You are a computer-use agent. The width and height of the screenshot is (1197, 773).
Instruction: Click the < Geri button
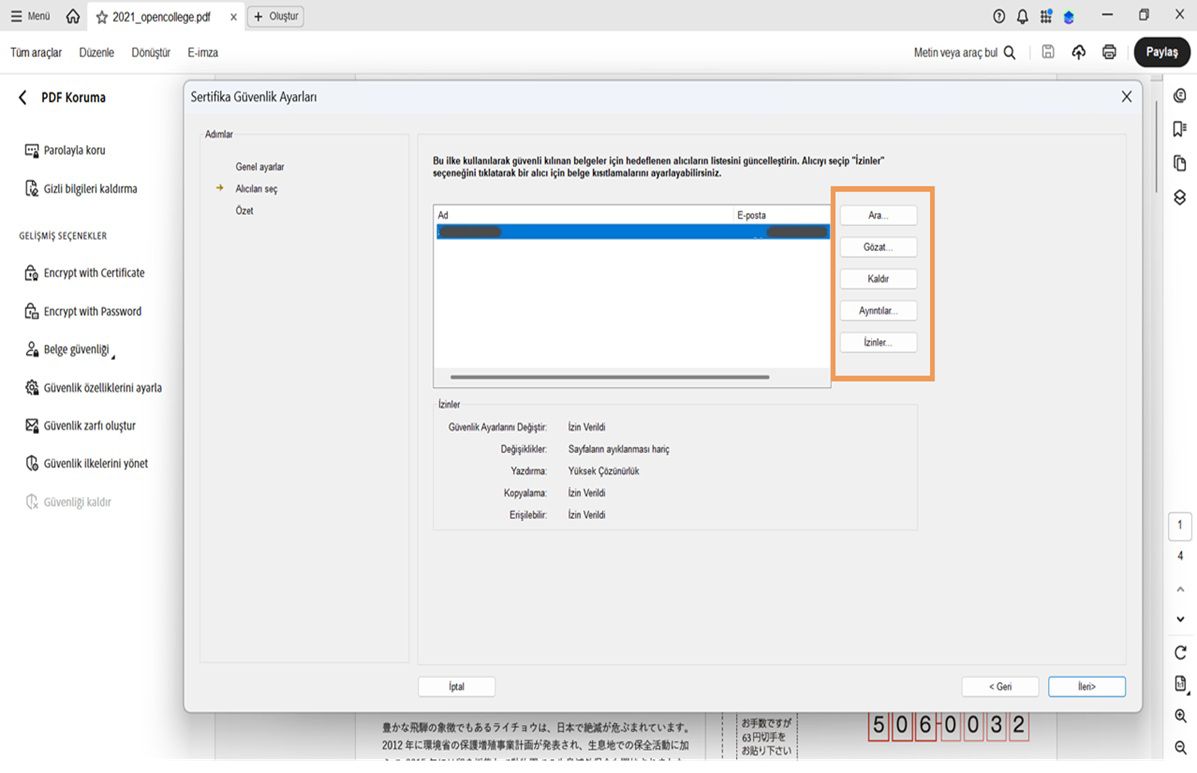[x=1000, y=687]
